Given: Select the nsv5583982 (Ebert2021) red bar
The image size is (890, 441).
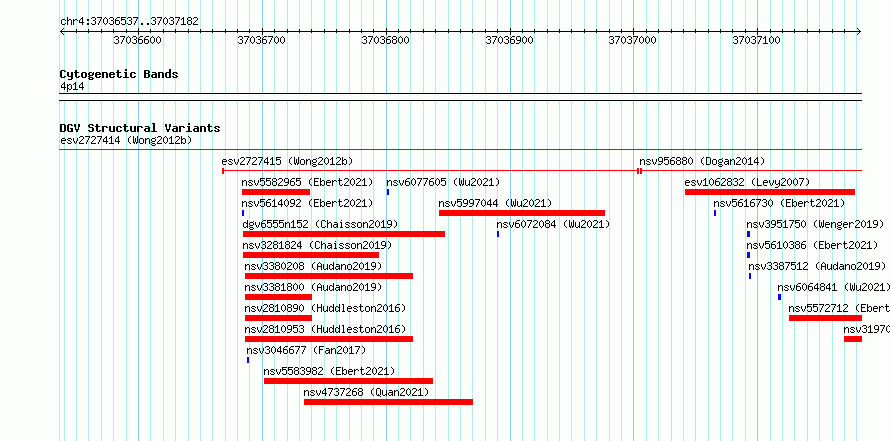Looking at the screenshot, I should 349,381.
